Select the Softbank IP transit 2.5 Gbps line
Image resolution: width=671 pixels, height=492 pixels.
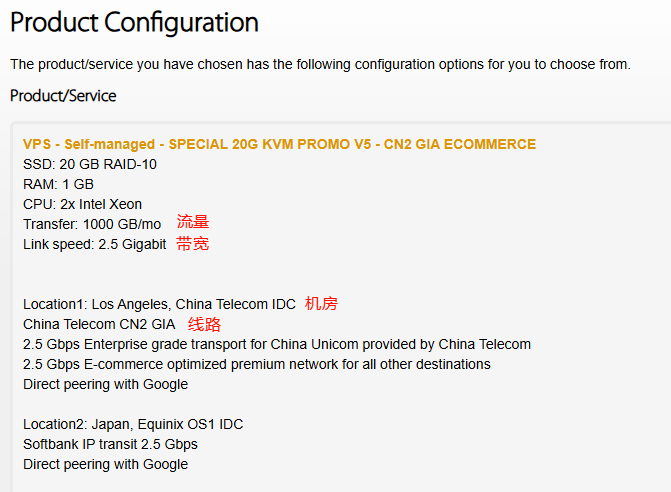[110, 444]
